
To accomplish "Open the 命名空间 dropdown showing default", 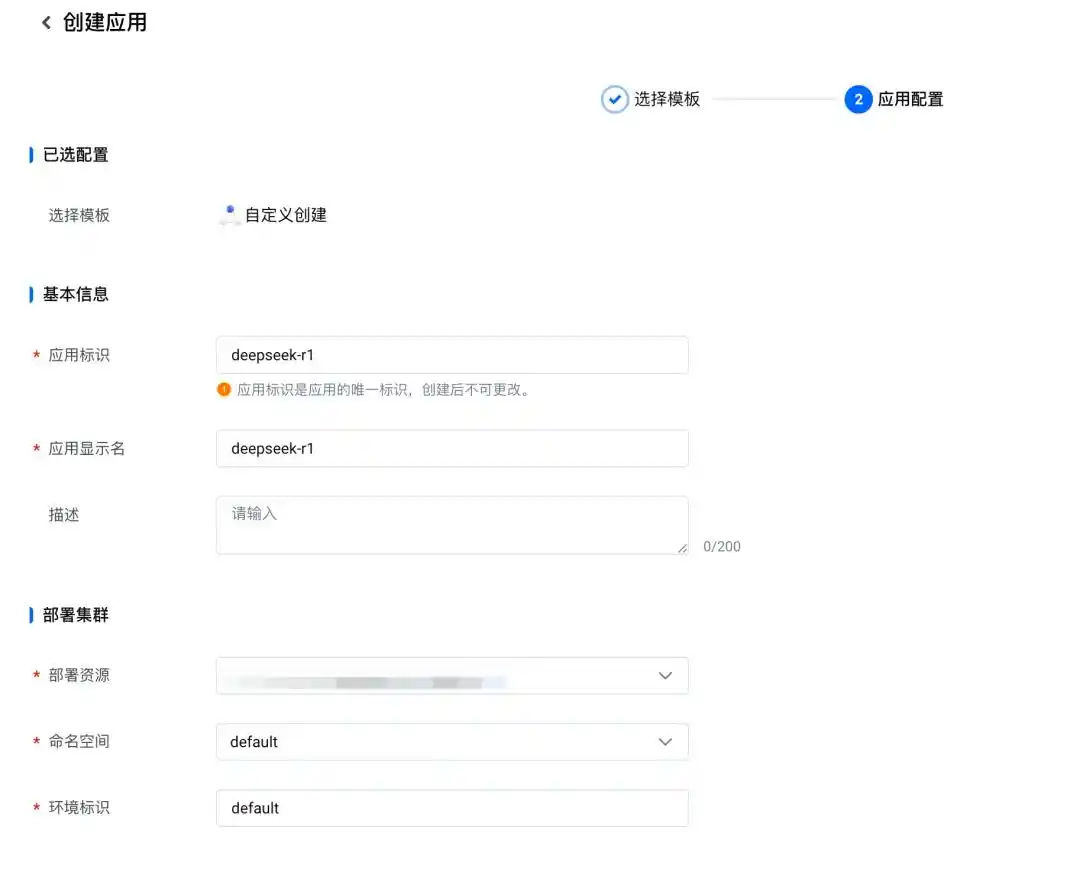I will tap(452, 742).
